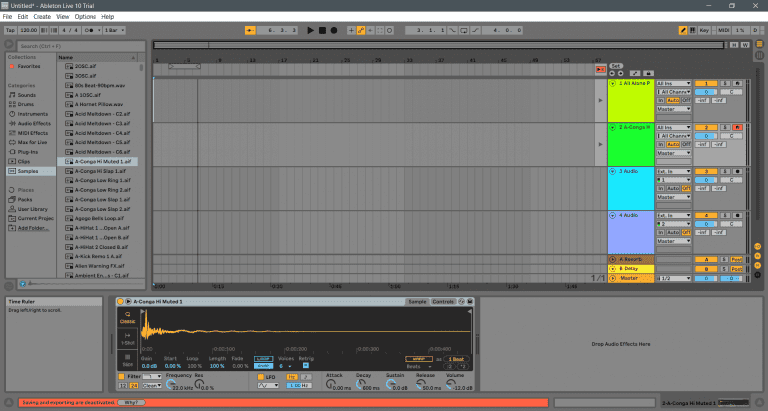Image resolution: width=768 pixels, height=411 pixels.
Task: Open track 2 Master output dropdown
Action: [673, 153]
